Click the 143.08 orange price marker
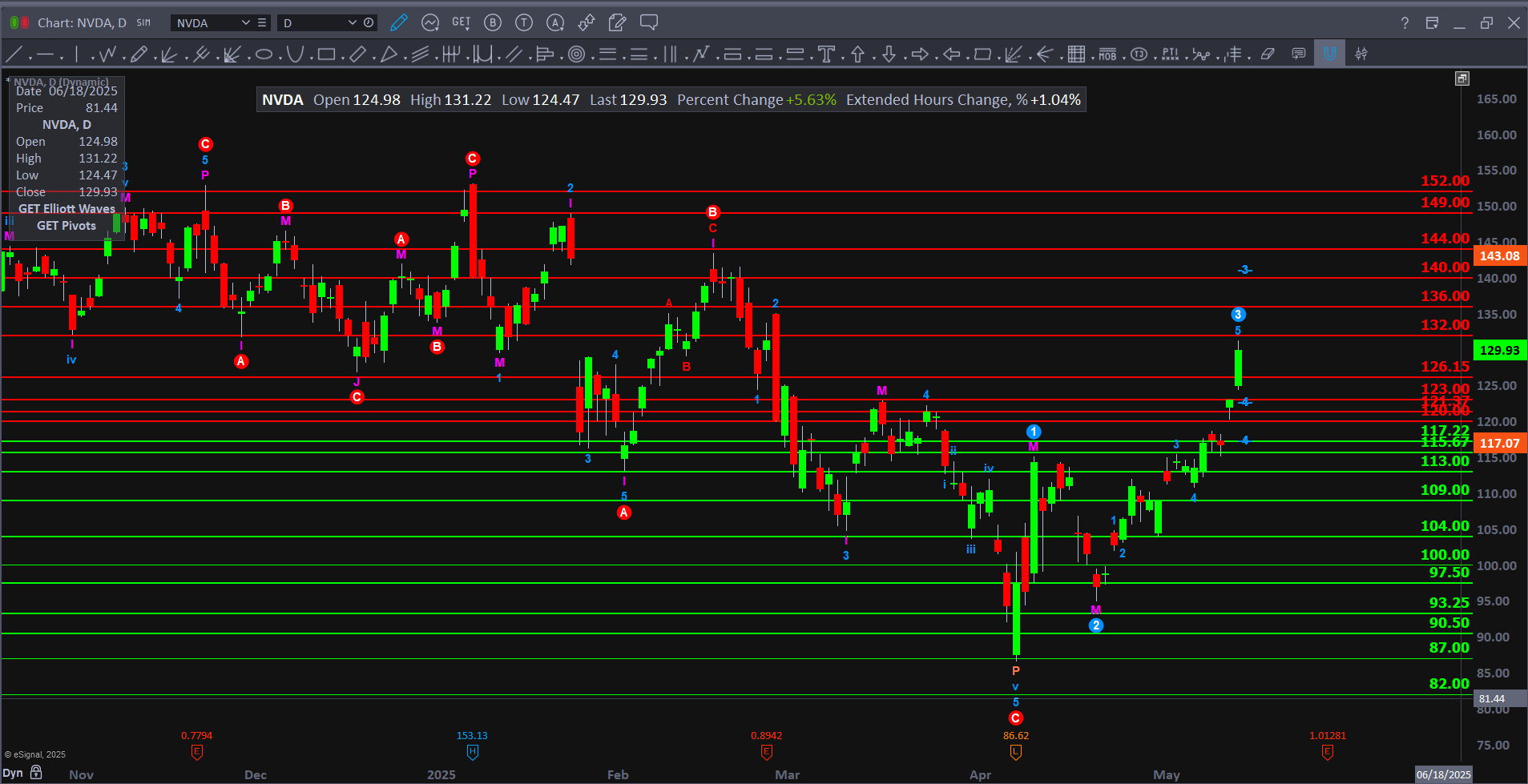Screen dimensions: 1528x784 (x=1499, y=256)
